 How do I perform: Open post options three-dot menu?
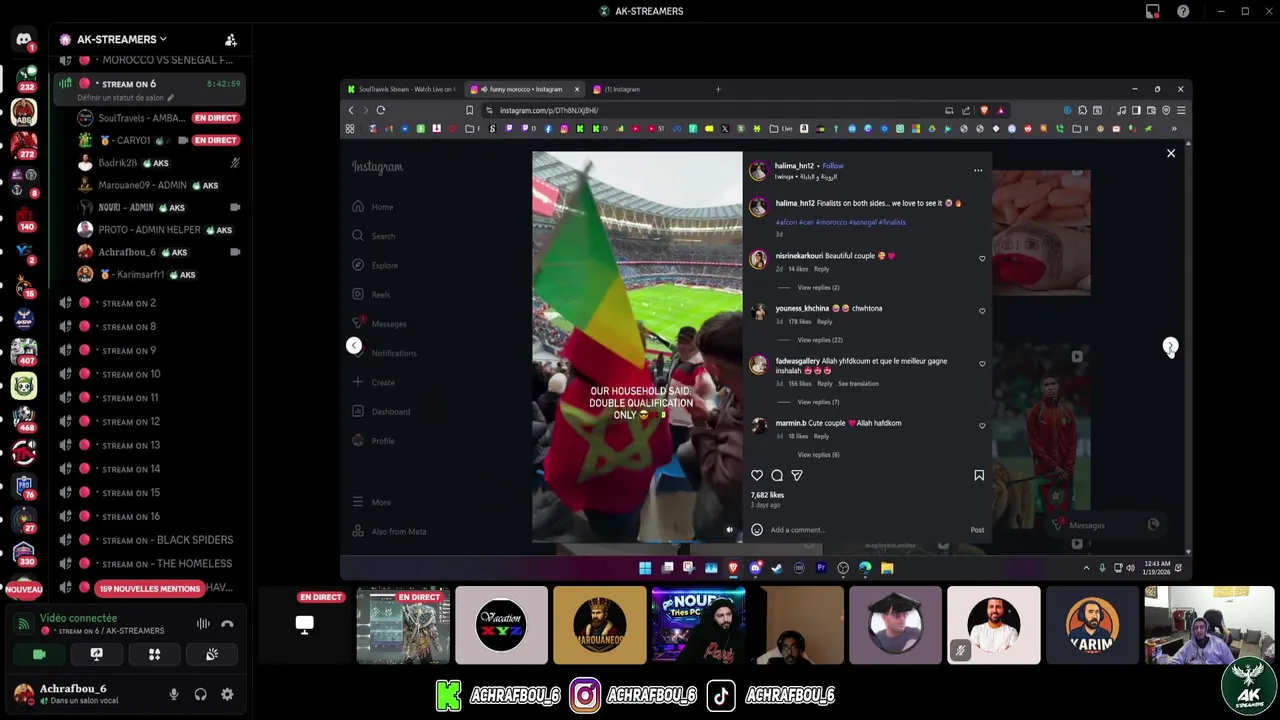coord(978,170)
